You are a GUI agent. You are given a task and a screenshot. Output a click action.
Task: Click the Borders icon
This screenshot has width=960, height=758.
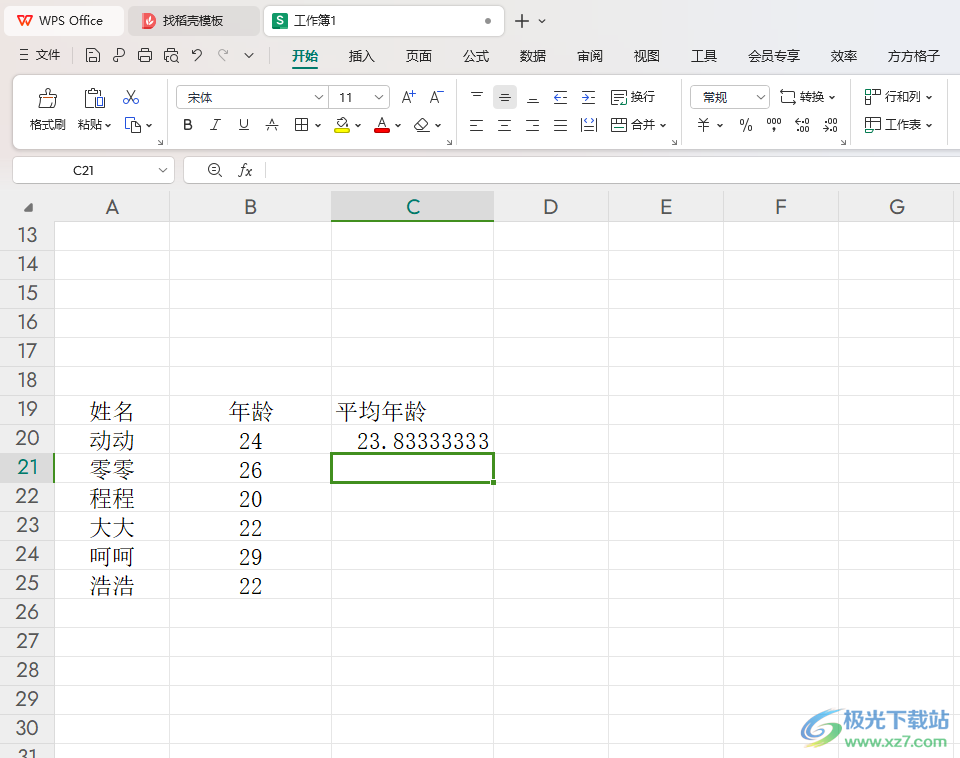point(301,125)
